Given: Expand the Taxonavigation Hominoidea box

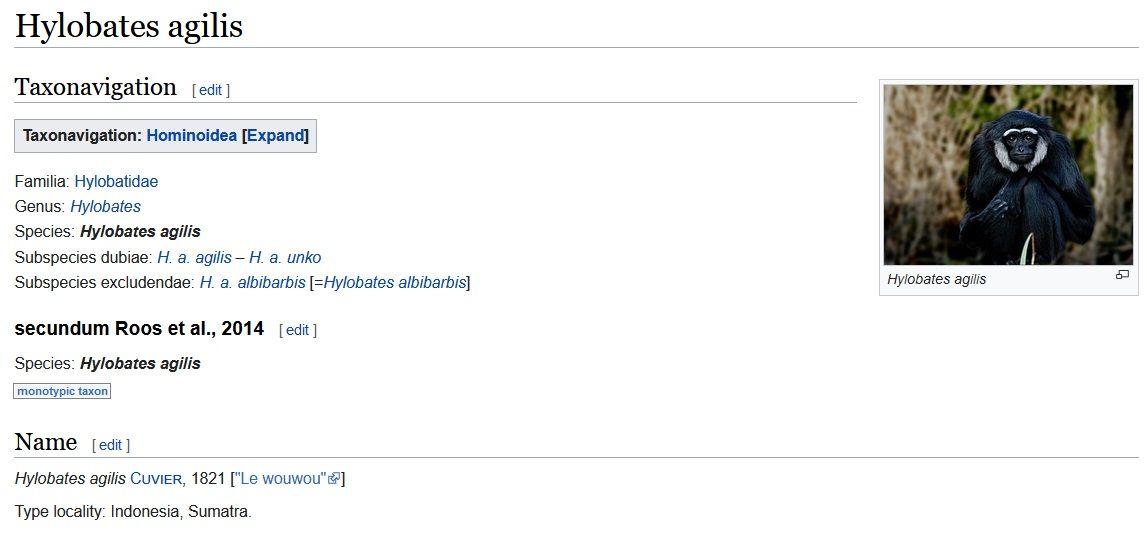Looking at the screenshot, I should [x=277, y=135].
